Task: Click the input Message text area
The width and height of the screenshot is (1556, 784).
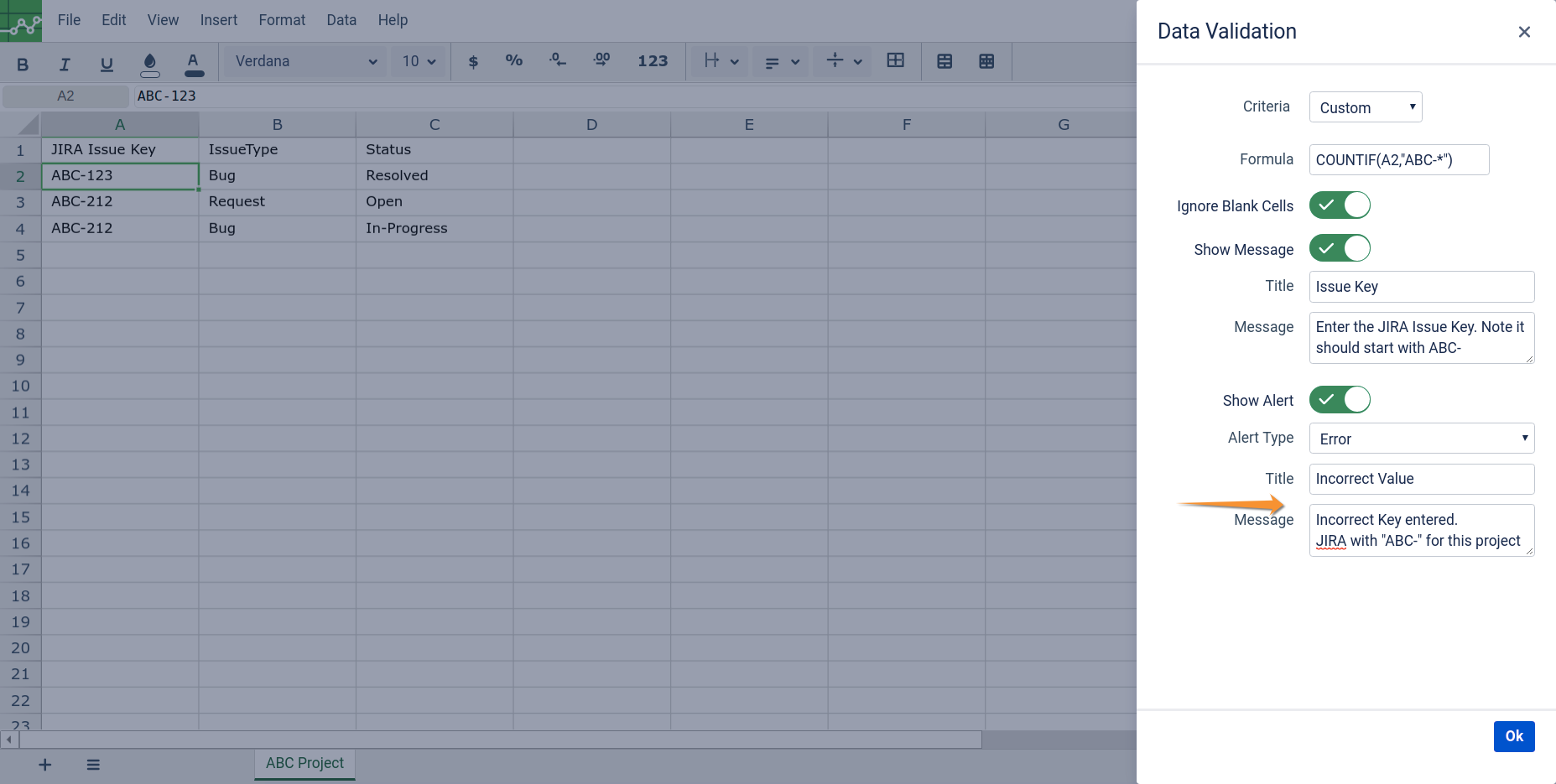Action: (x=1422, y=338)
